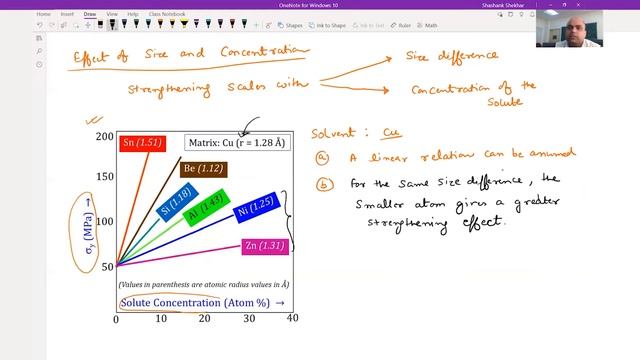Click the Sn (1.51) label in graph
Viewport: 640px width, 360px height.
point(142,143)
